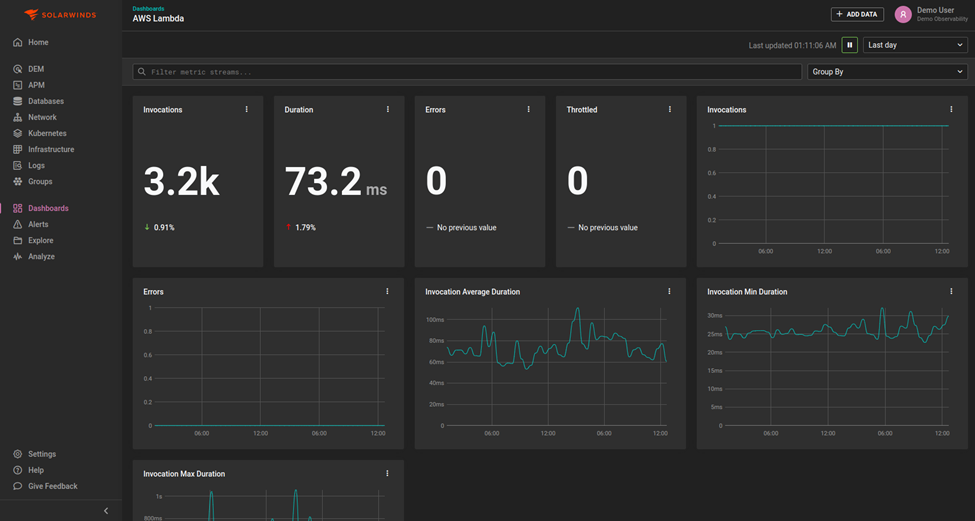
Task: Click the AWS Lambda dashboard title
Action: pos(158,19)
